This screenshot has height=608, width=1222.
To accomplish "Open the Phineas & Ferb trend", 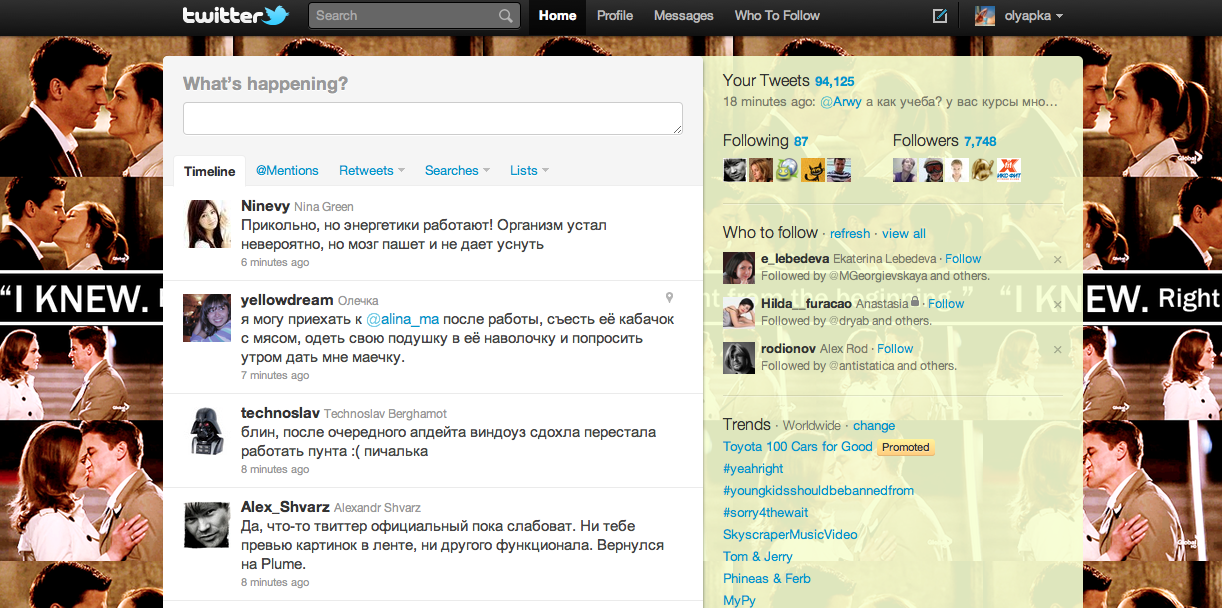I will pyautogui.click(x=767, y=579).
